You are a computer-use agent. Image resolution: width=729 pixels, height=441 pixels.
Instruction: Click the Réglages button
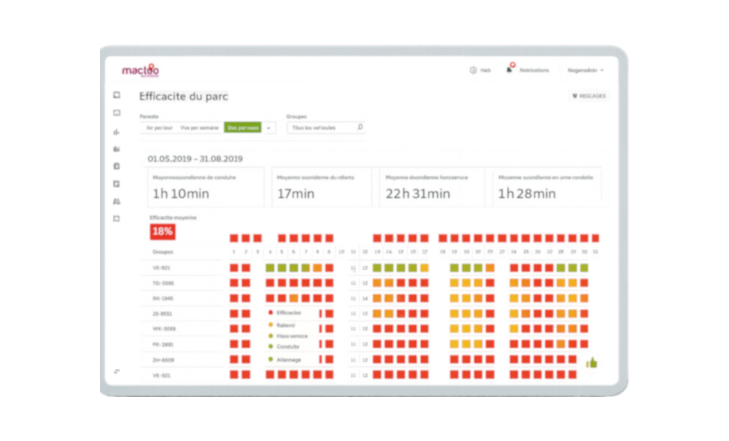pyautogui.click(x=588, y=96)
